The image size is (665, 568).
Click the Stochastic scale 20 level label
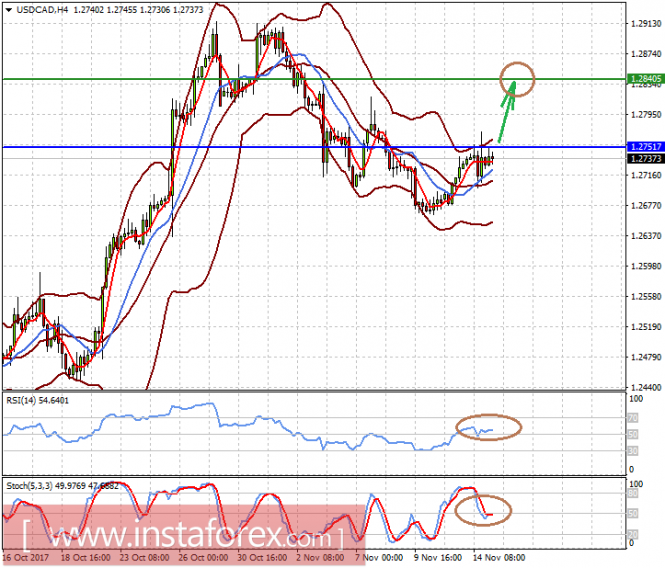click(x=633, y=534)
